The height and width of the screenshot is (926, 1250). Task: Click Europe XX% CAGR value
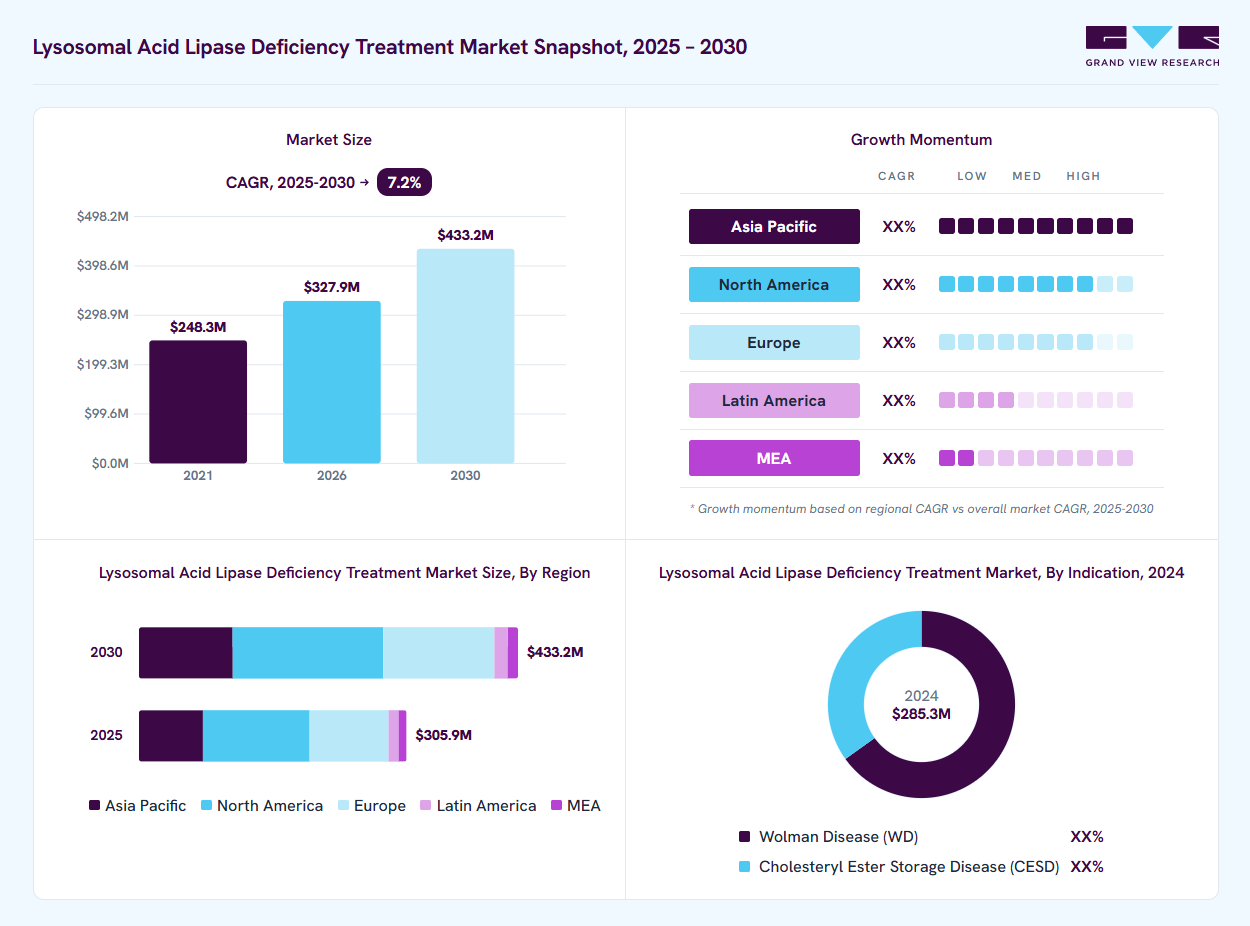coord(899,343)
